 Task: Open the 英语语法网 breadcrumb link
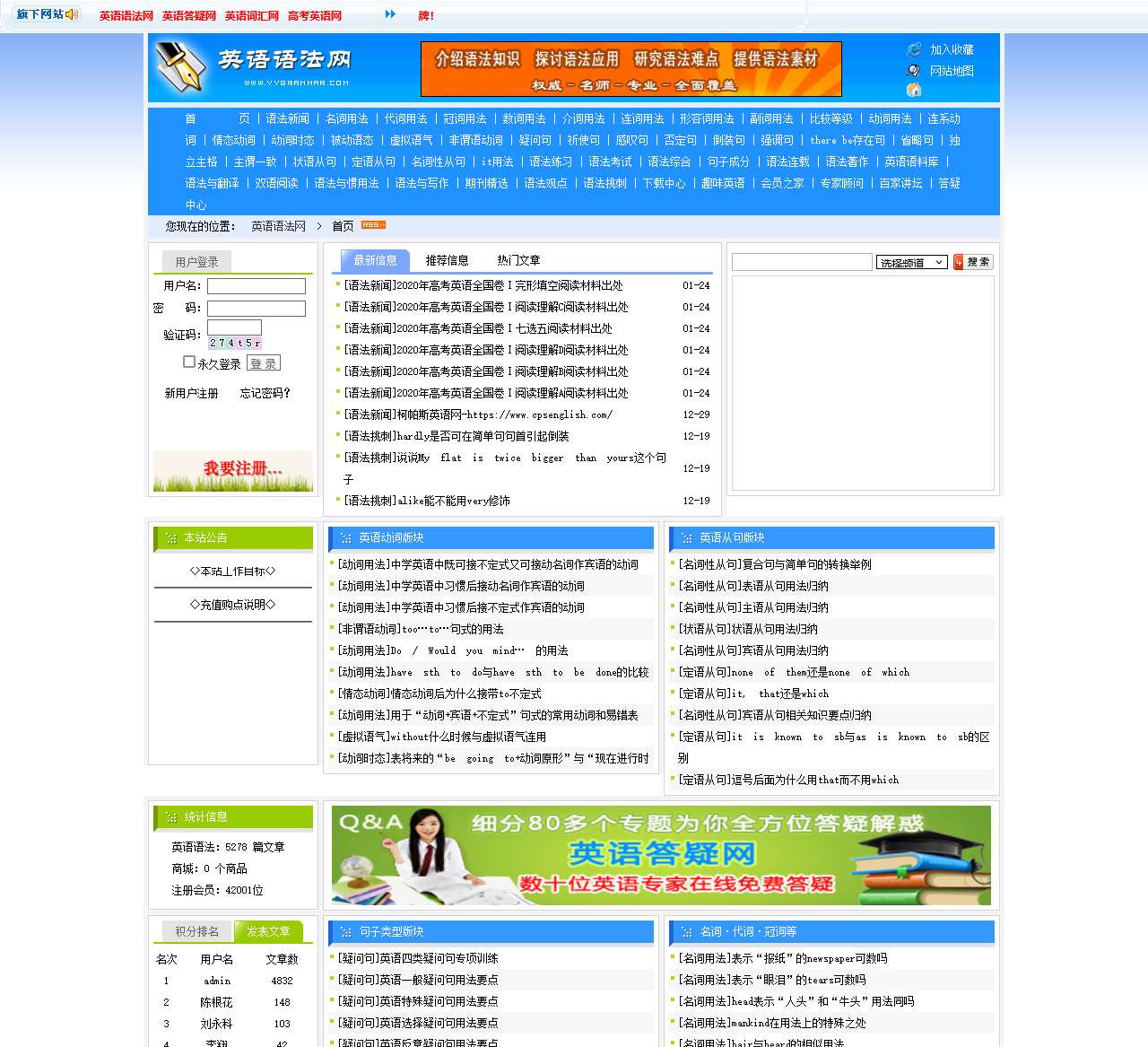[x=278, y=226]
